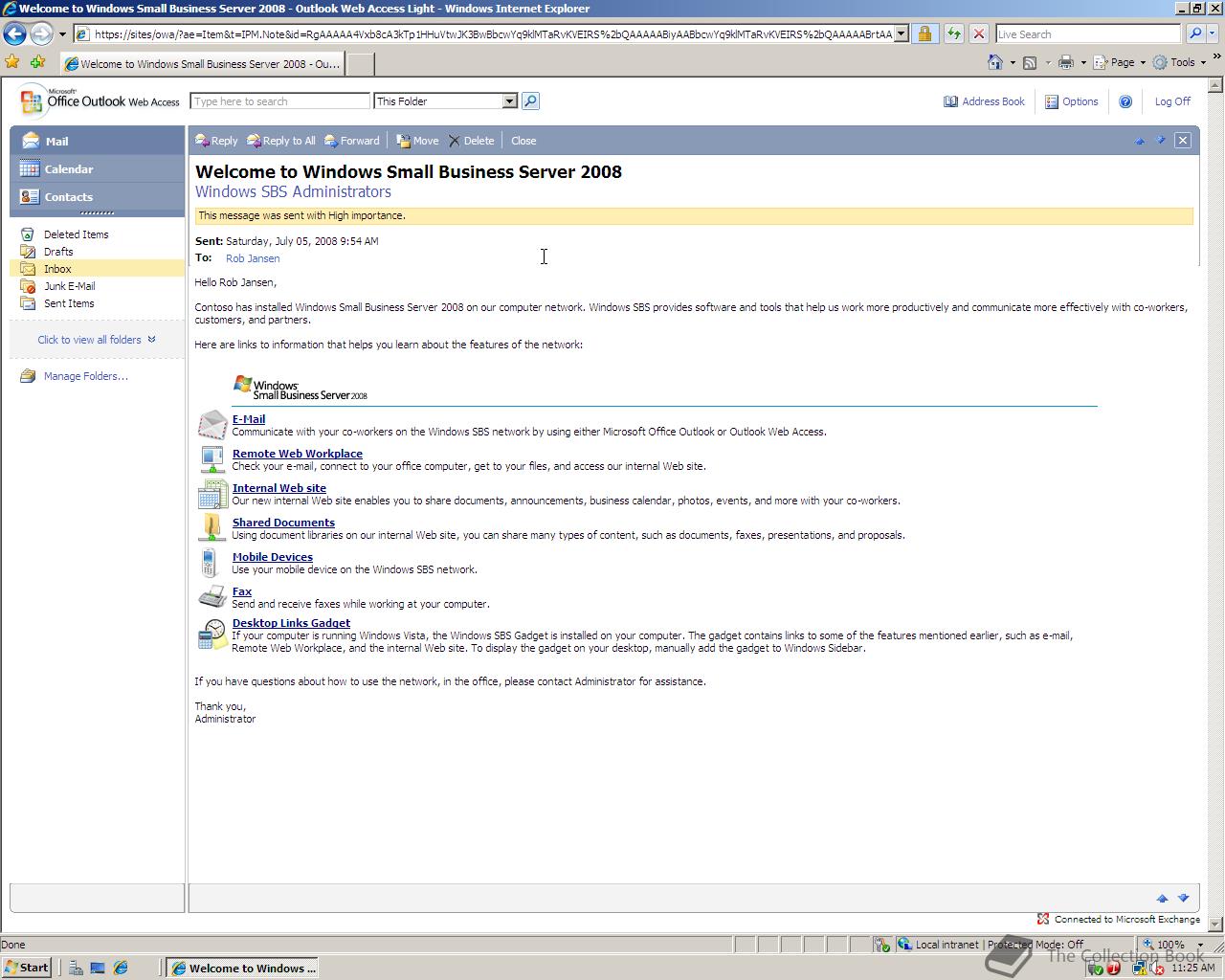Click the Live Search magnifier button
This screenshot has width=1225, height=980.
1194,33
